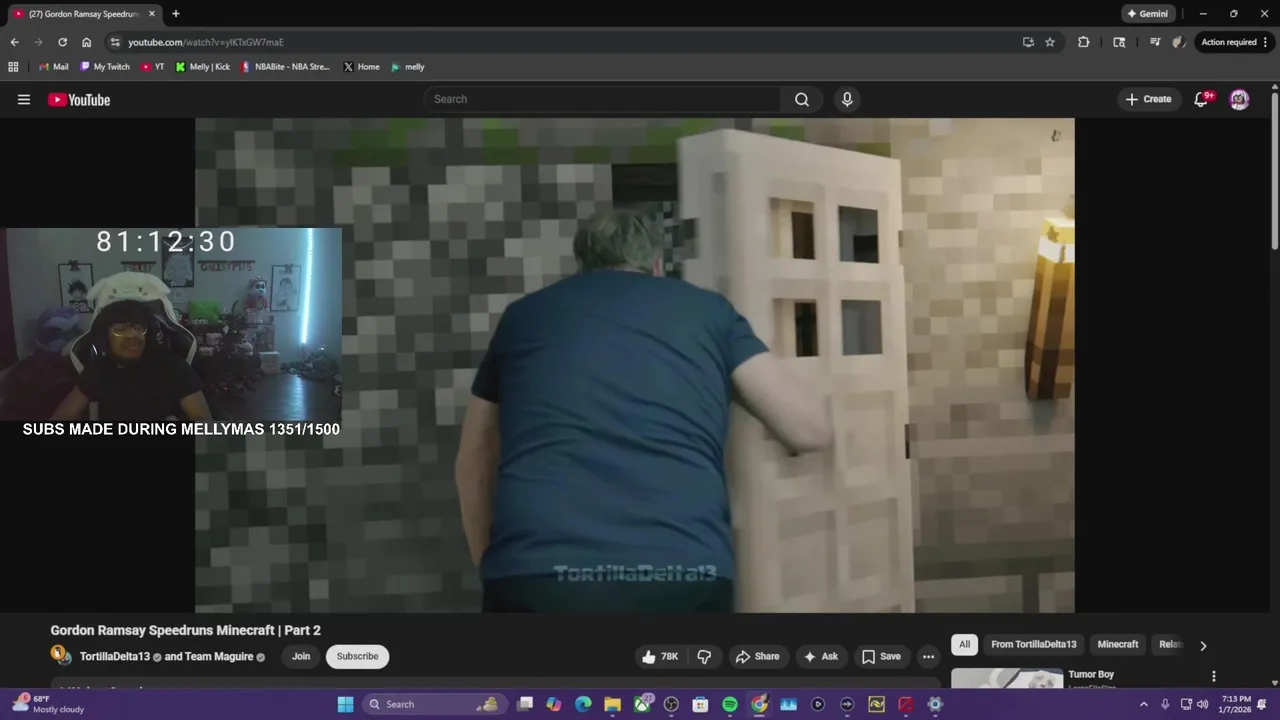Open the browser Home page button
The height and width of the screenshot is (720, 1280).
pyautogui.click(x=86, y=42)
